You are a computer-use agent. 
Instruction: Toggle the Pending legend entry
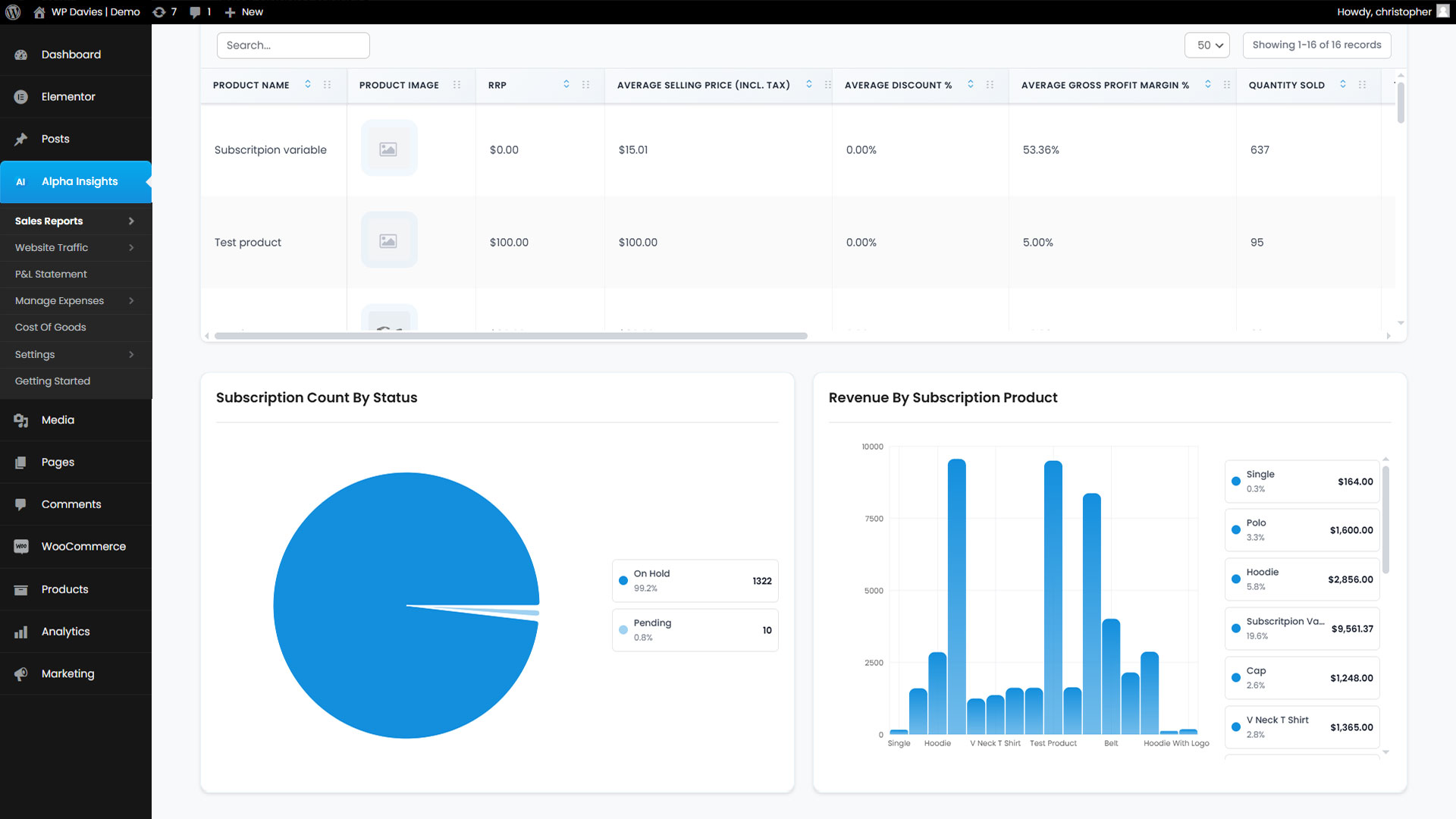695,630
